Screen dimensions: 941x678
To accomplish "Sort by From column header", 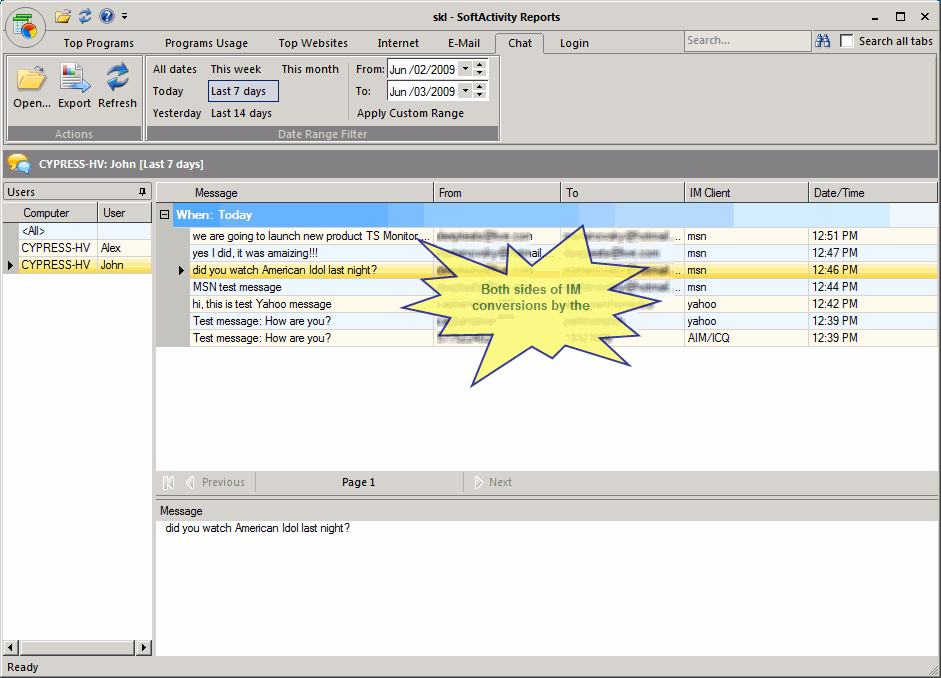I will pos(497,193).
